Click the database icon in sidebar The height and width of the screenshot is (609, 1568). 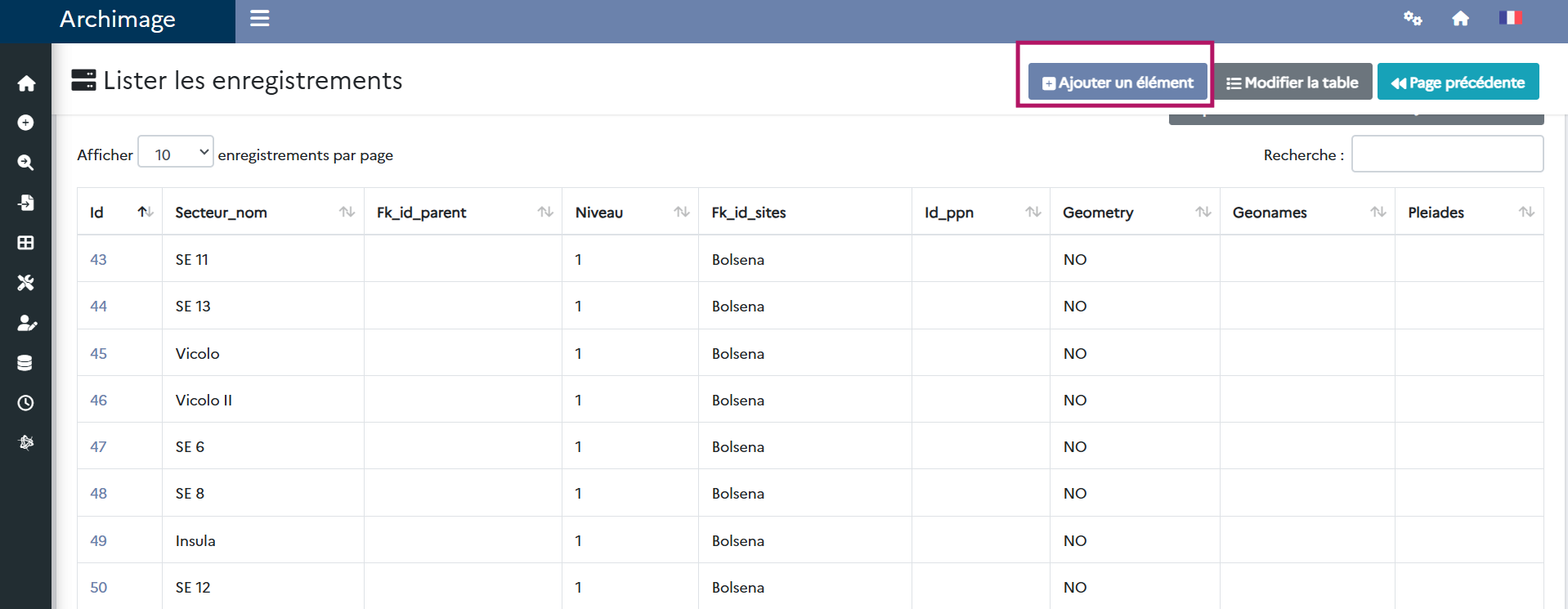pyautogui.click(x=26, y=363)
